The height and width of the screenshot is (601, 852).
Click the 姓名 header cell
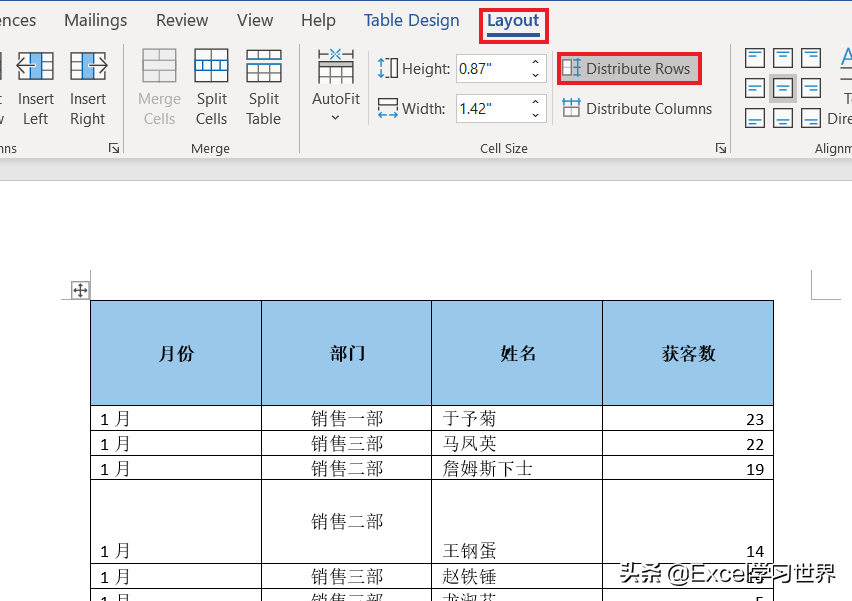(517, 353)
